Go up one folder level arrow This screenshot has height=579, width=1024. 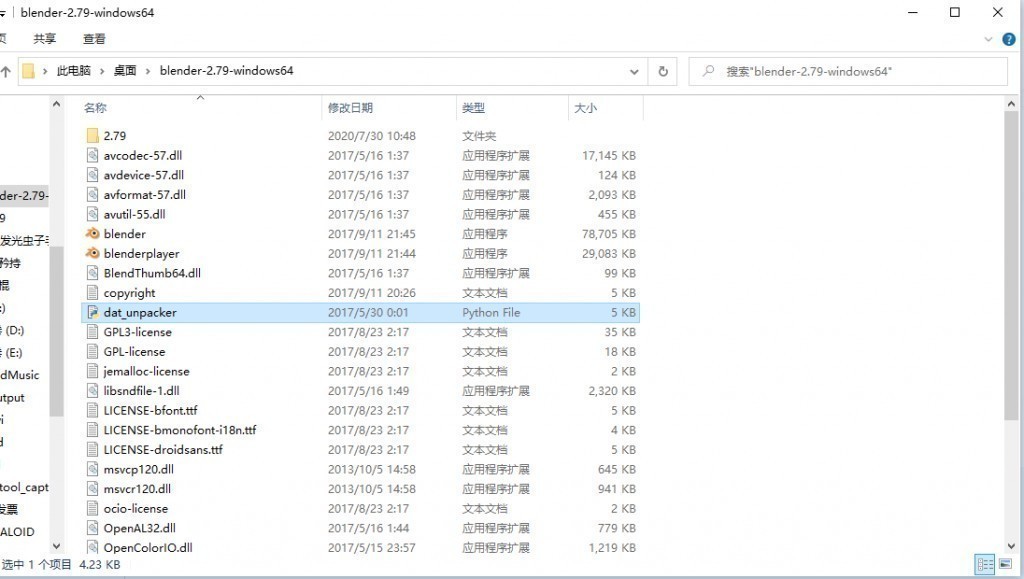tap(6, 71)
